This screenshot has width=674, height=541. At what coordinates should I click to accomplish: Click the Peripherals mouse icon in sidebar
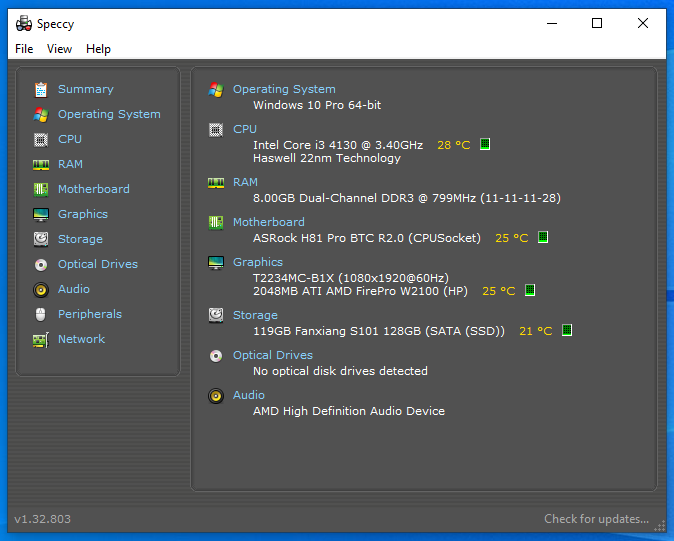(41, 315)
